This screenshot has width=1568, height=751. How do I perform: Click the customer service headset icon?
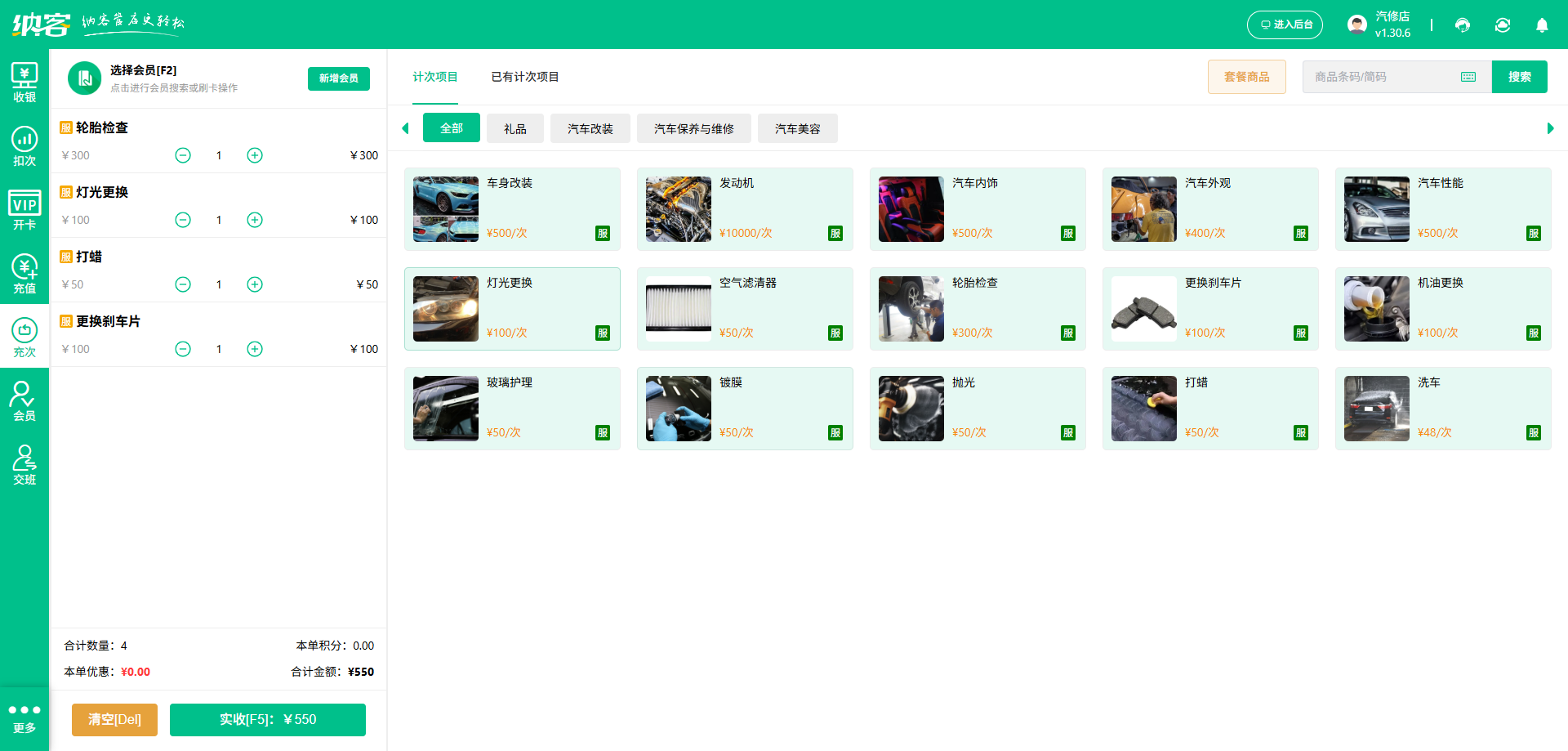[x=1463, y=25]
